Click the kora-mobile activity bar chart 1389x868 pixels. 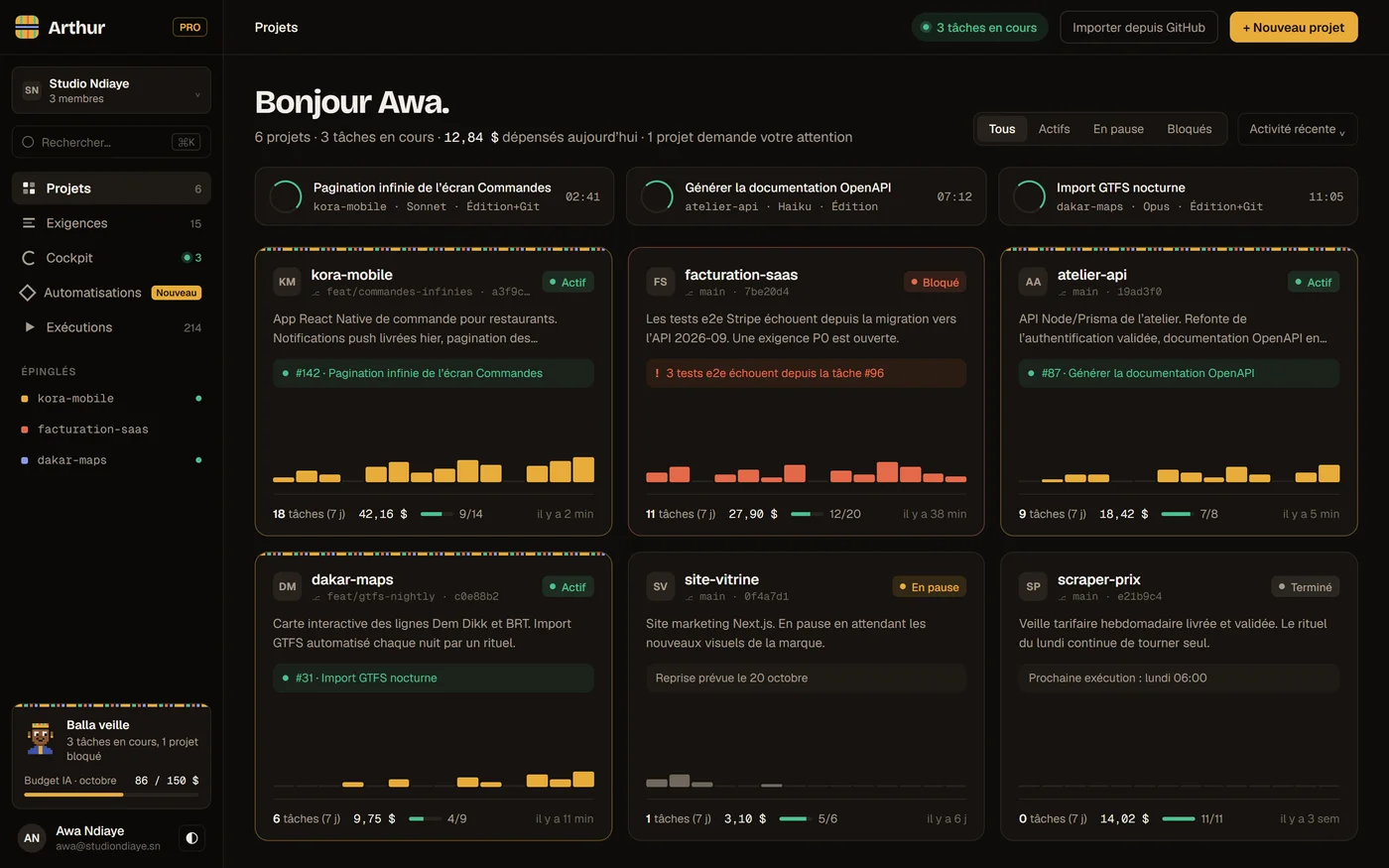coord(434,469)
